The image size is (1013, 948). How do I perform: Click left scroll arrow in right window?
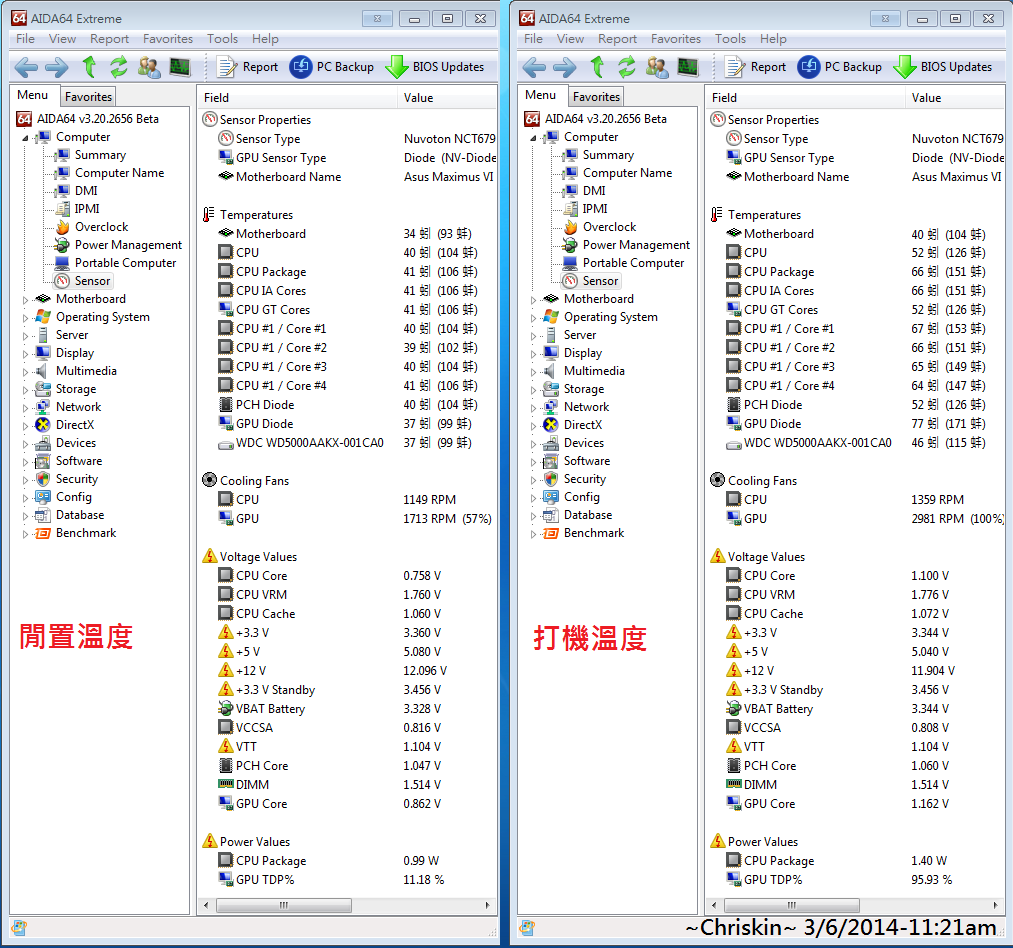pos(714,905)
